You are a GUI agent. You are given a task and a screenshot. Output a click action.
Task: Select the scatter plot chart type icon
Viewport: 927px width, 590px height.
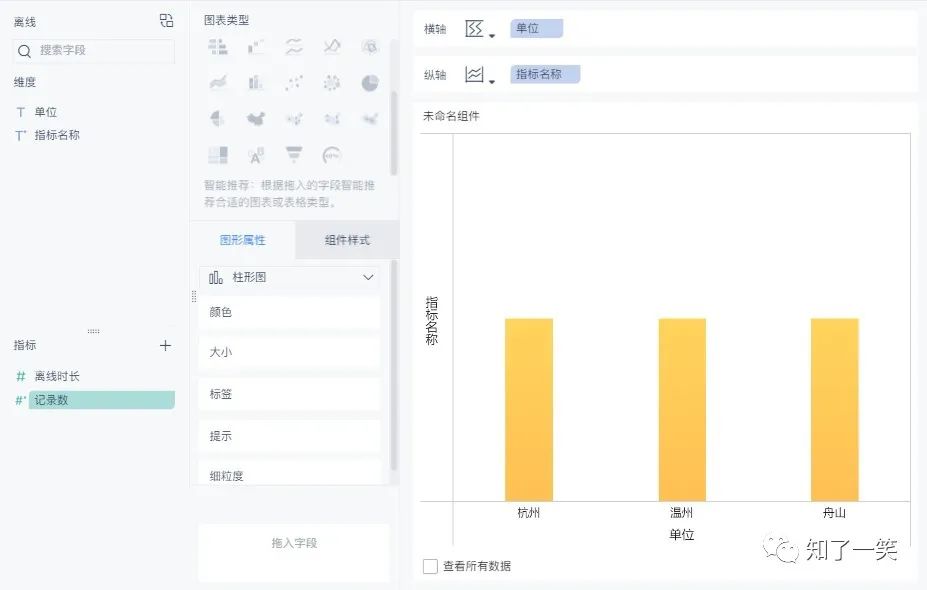(294, 82)
